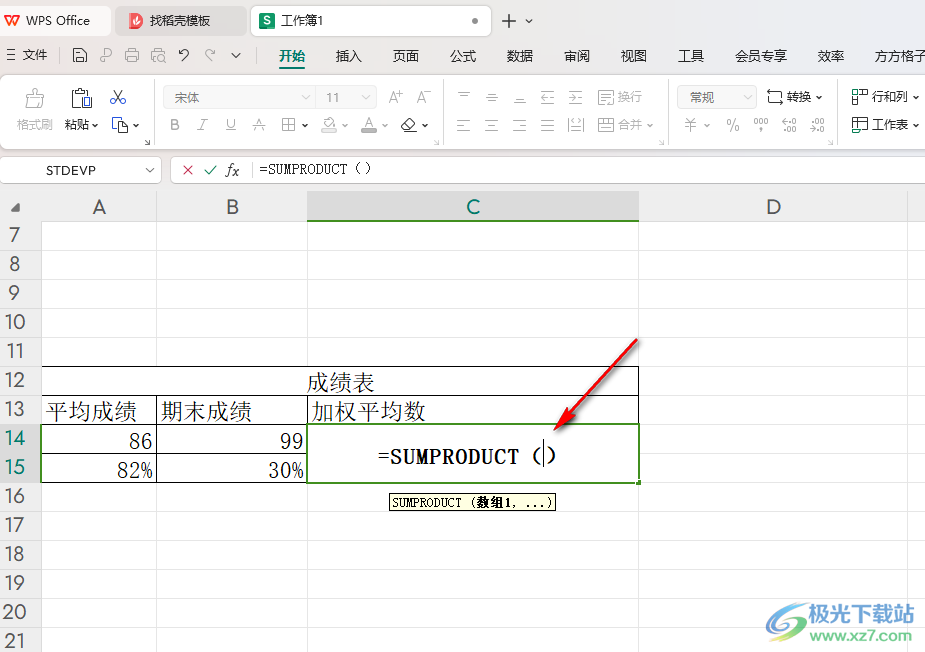
Task: Increase indent icon
Action: (575, 97)
